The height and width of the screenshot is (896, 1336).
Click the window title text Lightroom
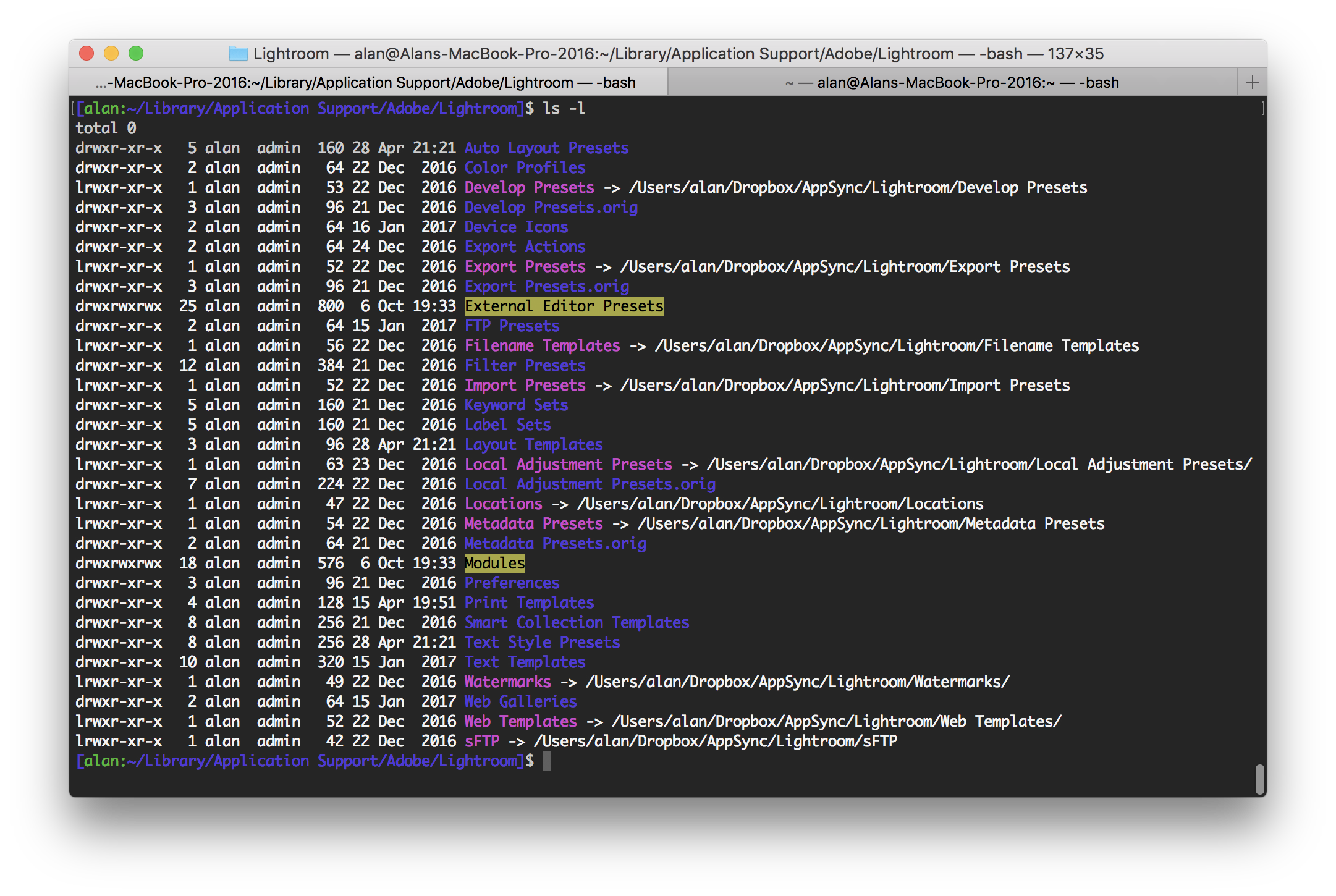291,54
